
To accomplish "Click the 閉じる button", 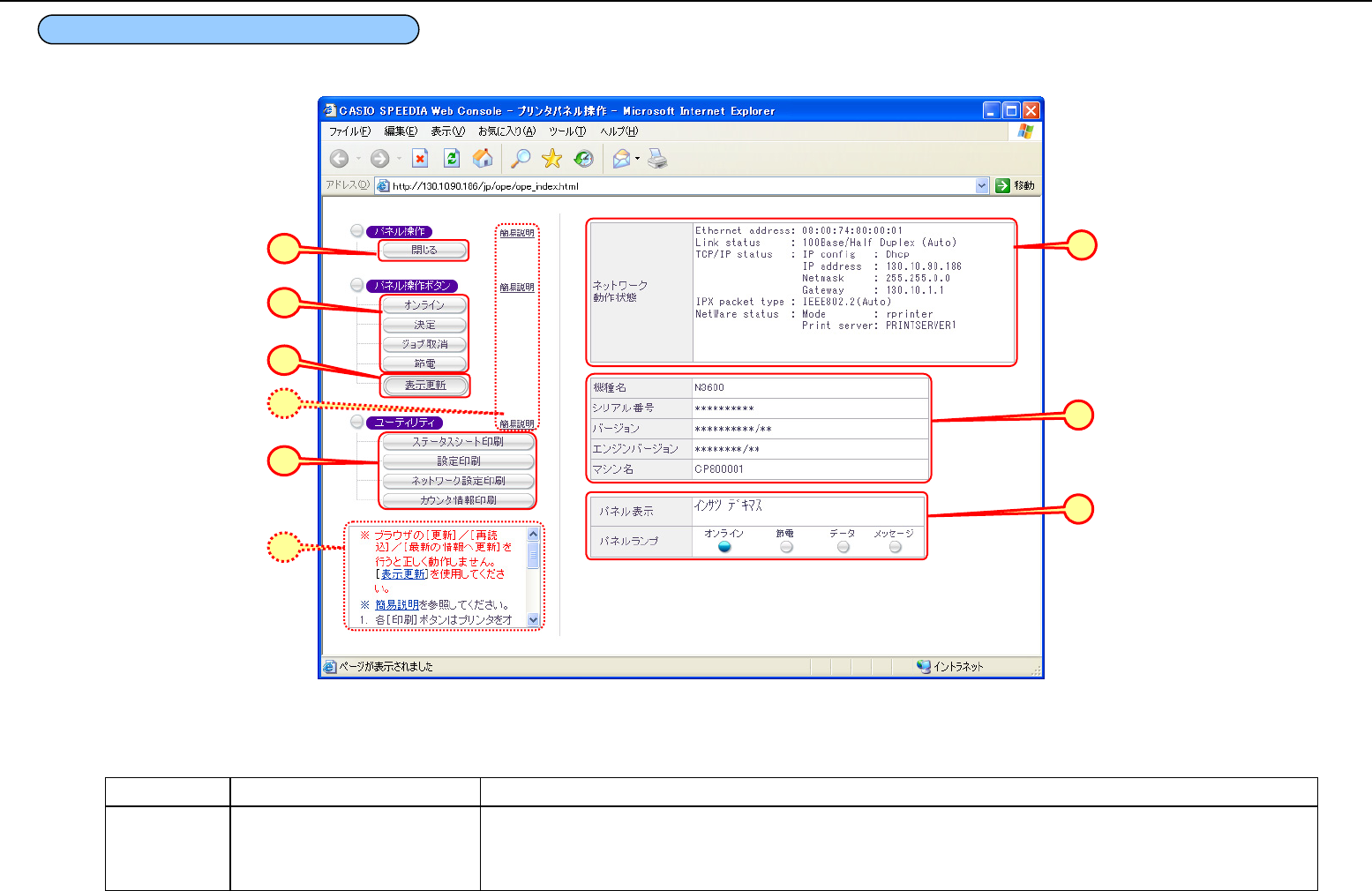I will click(x=424, y=251).
